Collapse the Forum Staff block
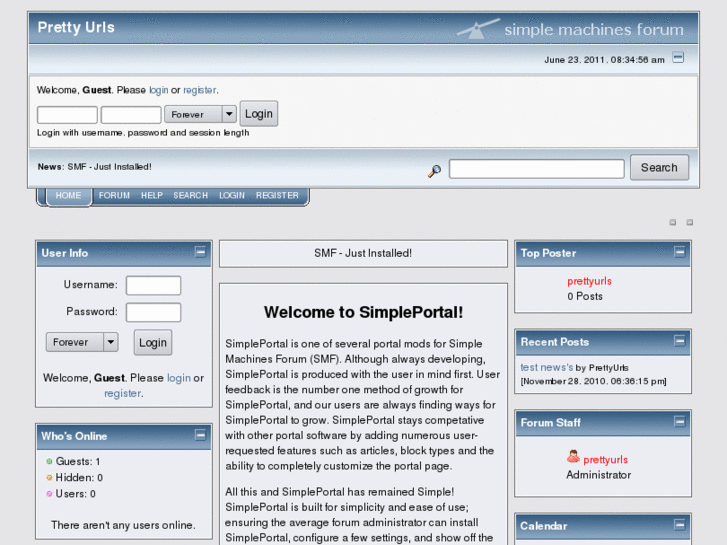727x545 pixels. (679, 422)
